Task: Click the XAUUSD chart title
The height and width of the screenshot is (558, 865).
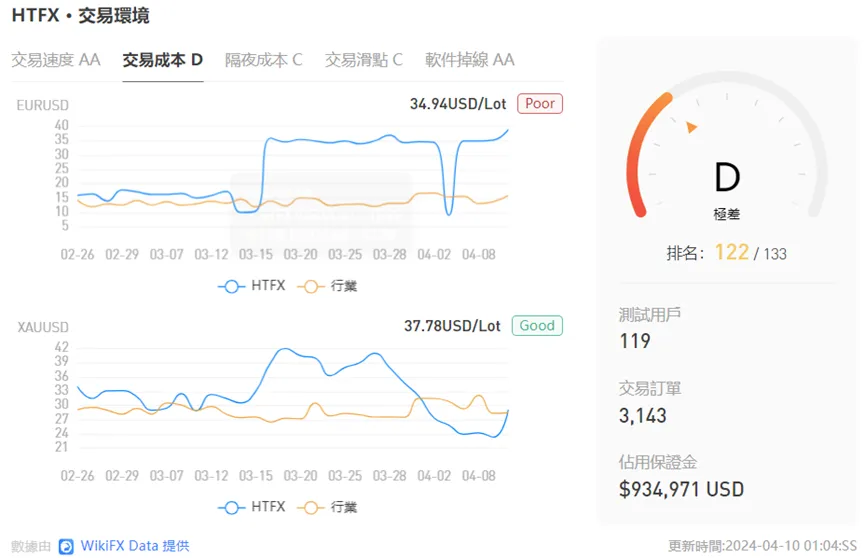Action: tap(43, 327)
